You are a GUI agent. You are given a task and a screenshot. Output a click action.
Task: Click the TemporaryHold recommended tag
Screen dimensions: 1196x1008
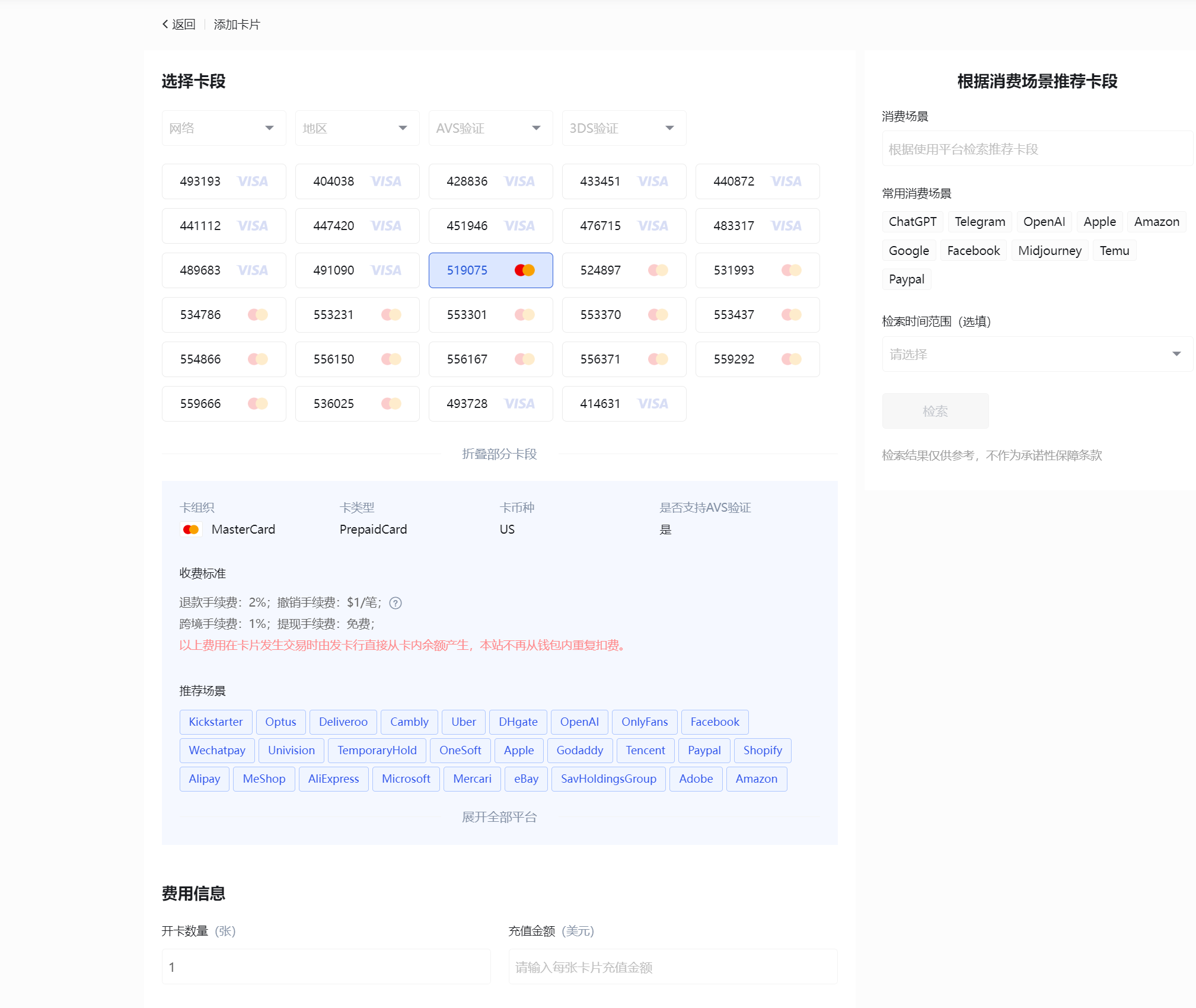[377, 751]
